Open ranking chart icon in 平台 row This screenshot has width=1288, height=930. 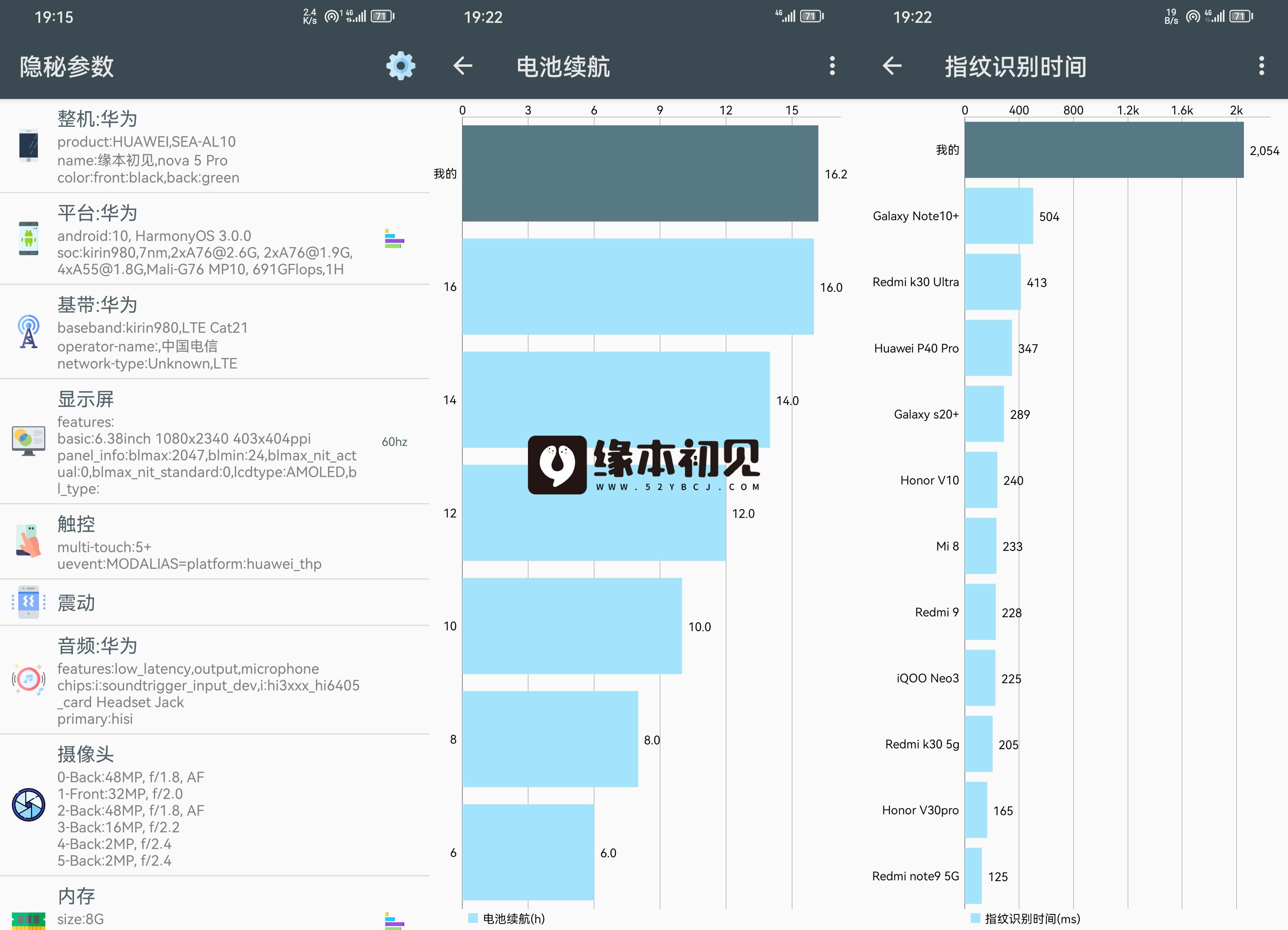(394, 239)
